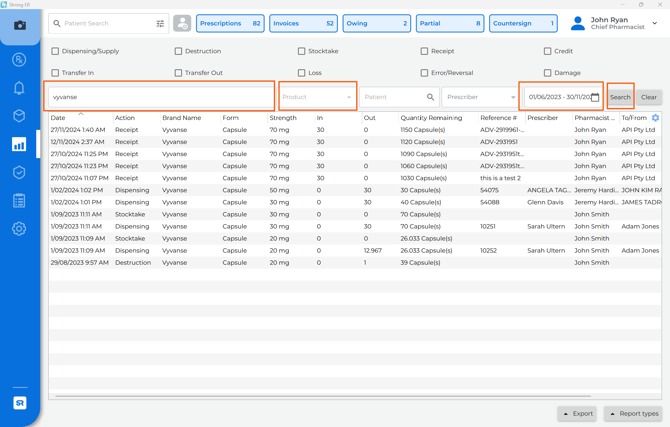This screenshot has height=427, width=670.
Task: Open the clipboard list sidebar icon
Action: click(x=19, y=200)
